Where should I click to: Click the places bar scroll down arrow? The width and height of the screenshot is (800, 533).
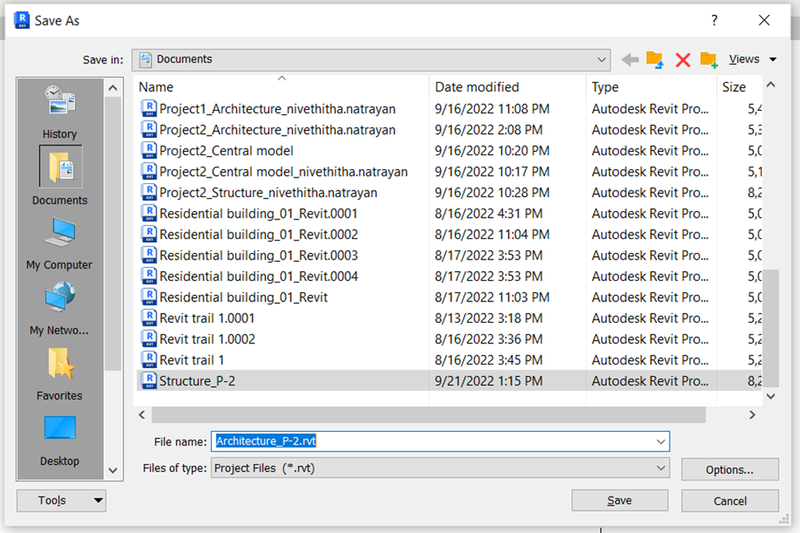(113, 470)
